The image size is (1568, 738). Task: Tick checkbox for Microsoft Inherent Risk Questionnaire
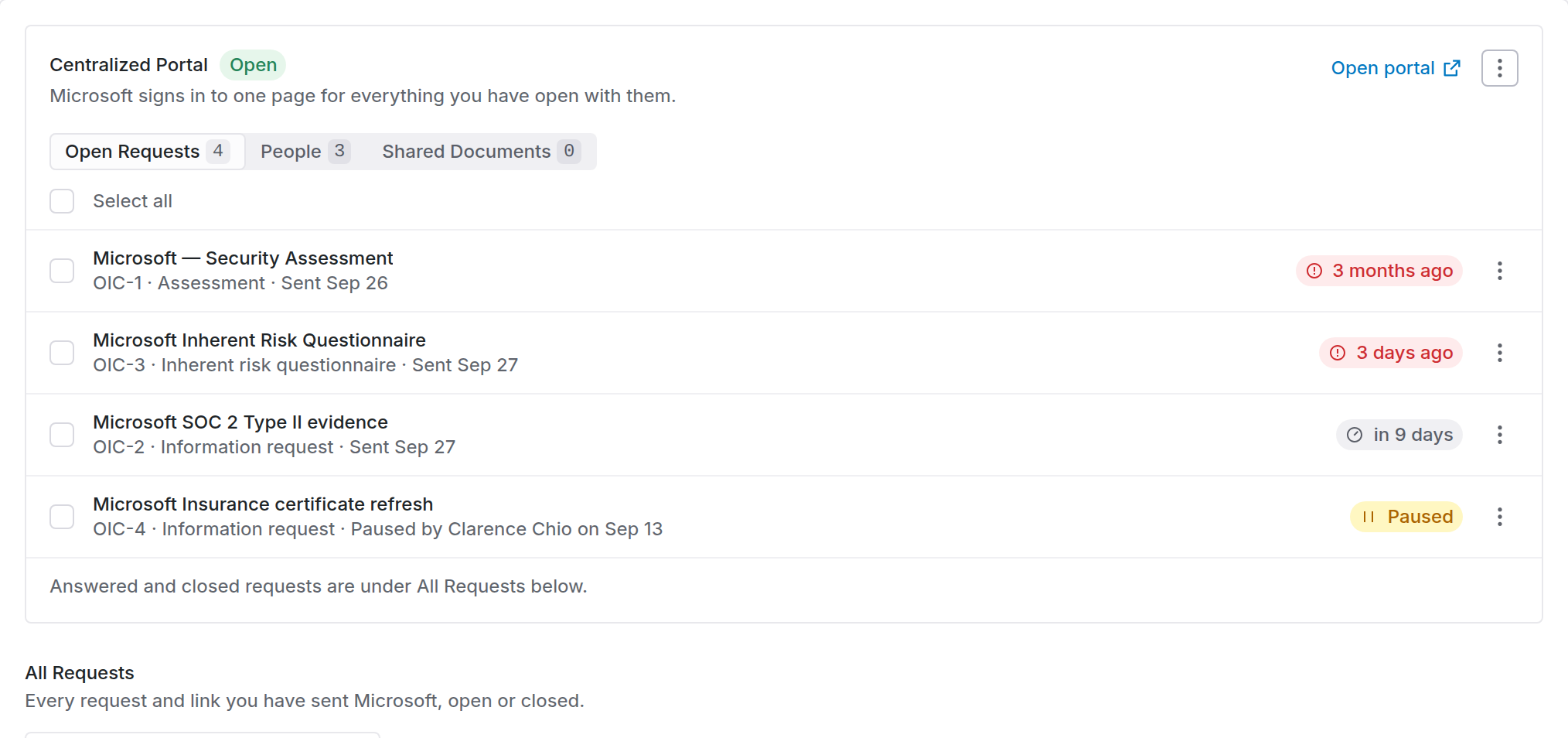pyautogui.click(x=62, y=353)
